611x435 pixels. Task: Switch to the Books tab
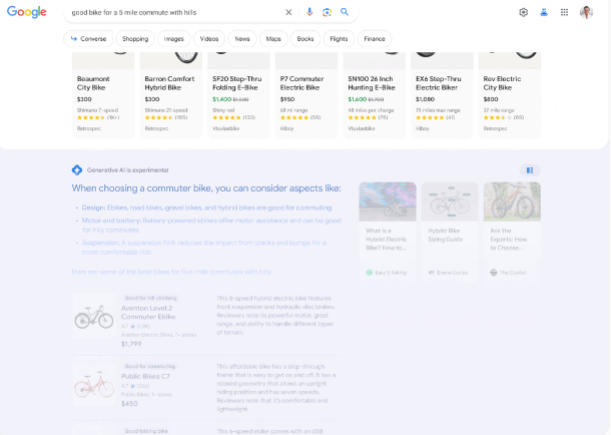click(306, 39)
